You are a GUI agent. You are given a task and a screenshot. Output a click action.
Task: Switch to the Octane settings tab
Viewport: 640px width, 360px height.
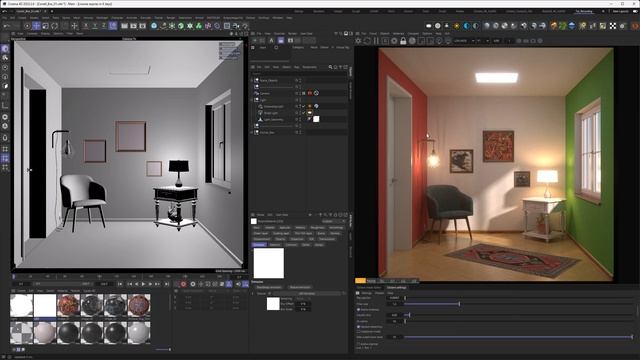click(x=397, y=287)
